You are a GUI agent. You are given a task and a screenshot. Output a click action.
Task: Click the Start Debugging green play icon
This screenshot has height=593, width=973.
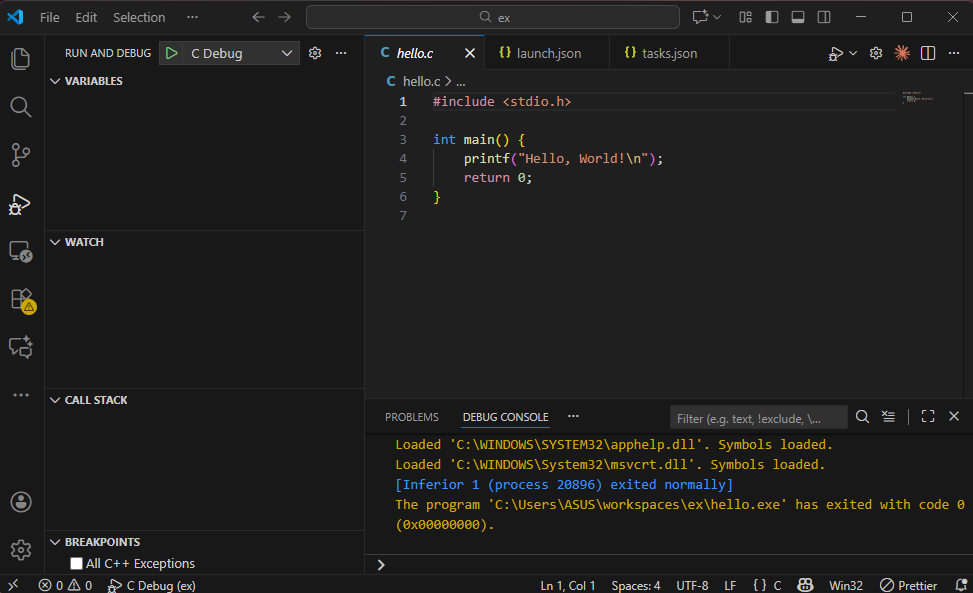172,53
